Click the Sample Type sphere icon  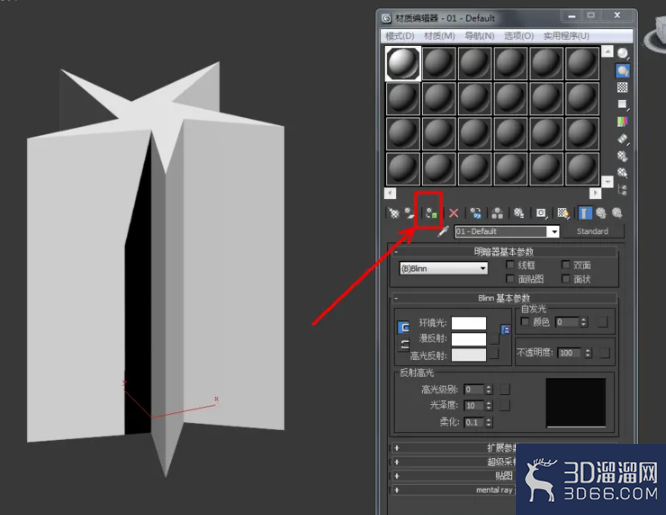pyautogui.click(x=623, y=54)
